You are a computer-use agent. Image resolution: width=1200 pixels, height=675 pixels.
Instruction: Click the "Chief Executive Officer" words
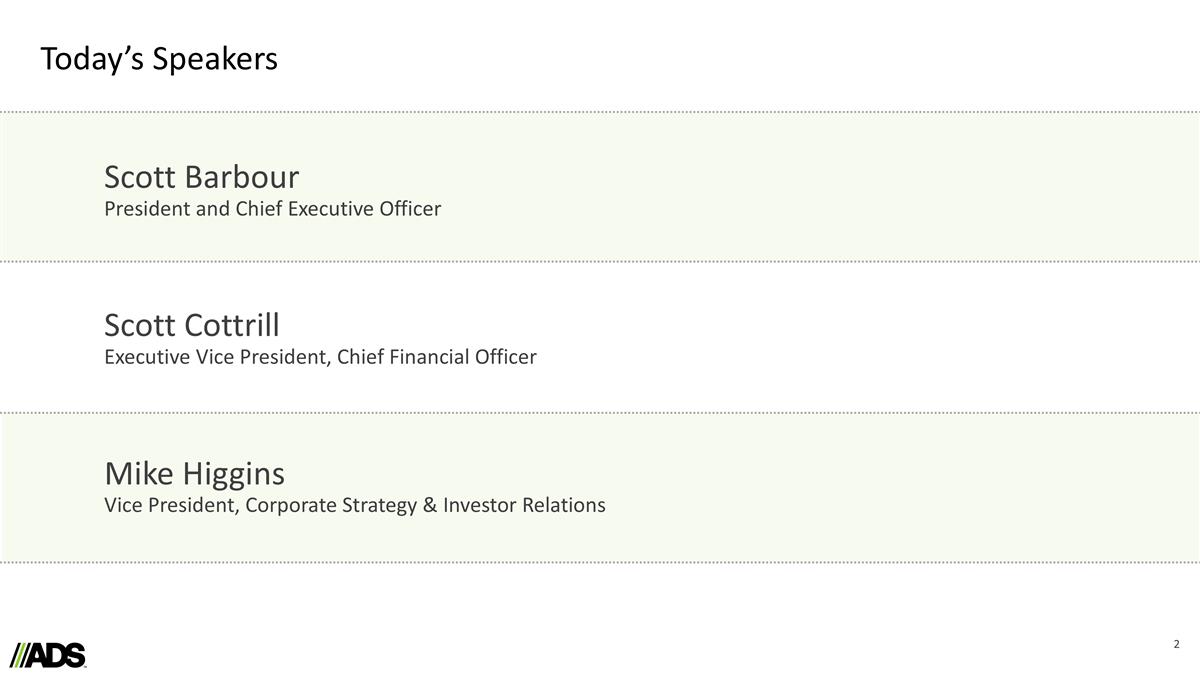coord(338,209)
